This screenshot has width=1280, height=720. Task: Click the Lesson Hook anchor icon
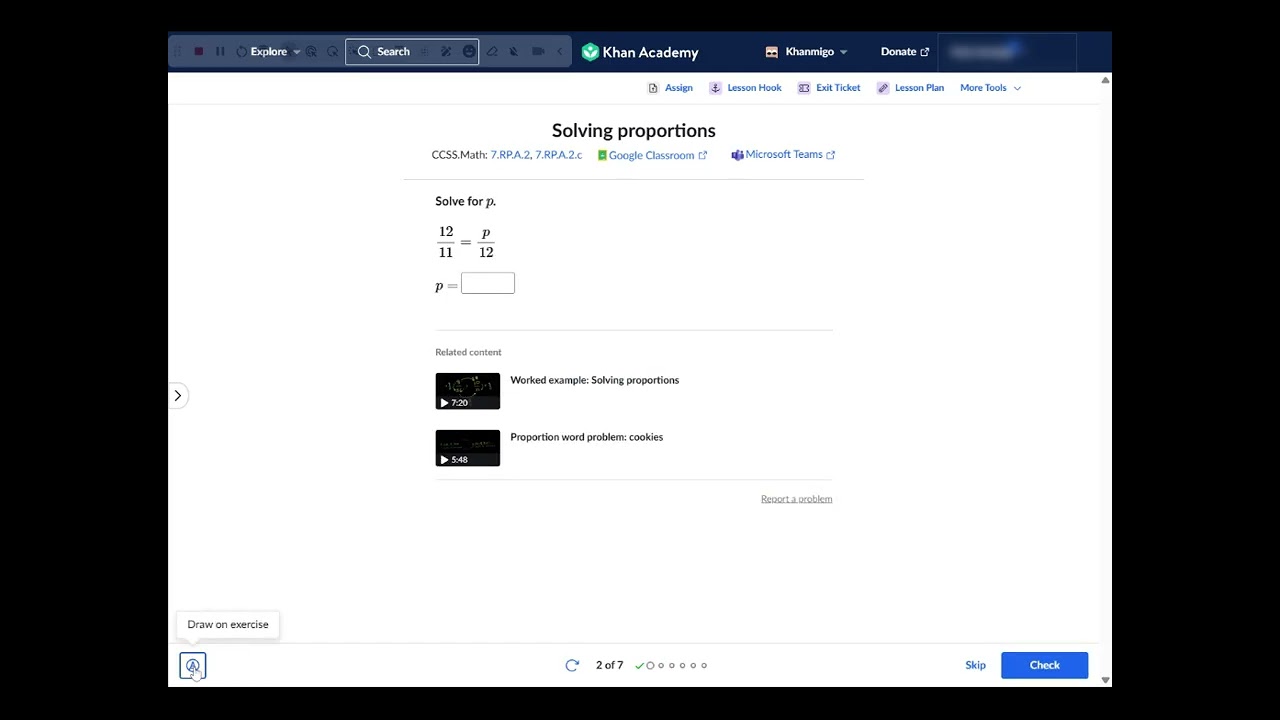pos(715,88)
